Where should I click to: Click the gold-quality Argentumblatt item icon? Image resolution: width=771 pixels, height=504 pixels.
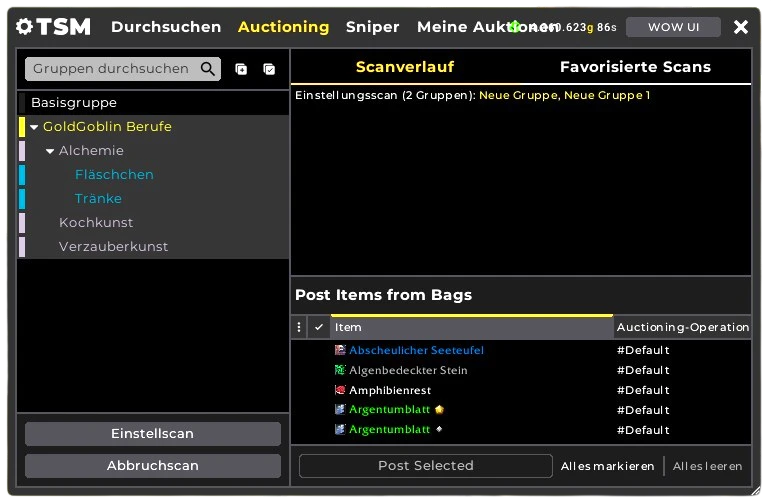click(x=340, y=409)
